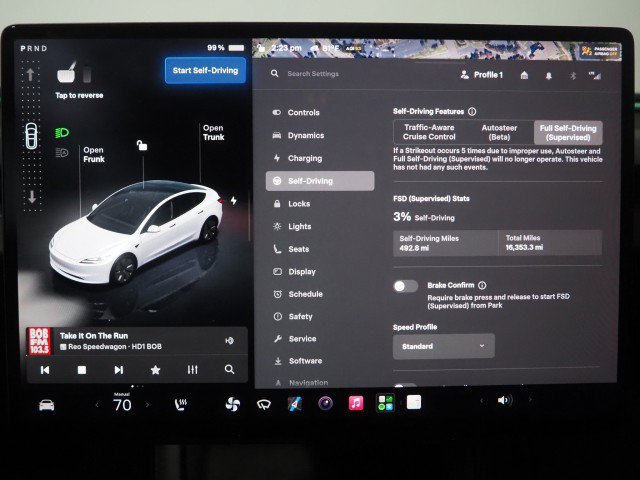Tap the unlock padlock icon above car
Image resolution: width=640 pixels, height=480 pixels.
[142, 145]
